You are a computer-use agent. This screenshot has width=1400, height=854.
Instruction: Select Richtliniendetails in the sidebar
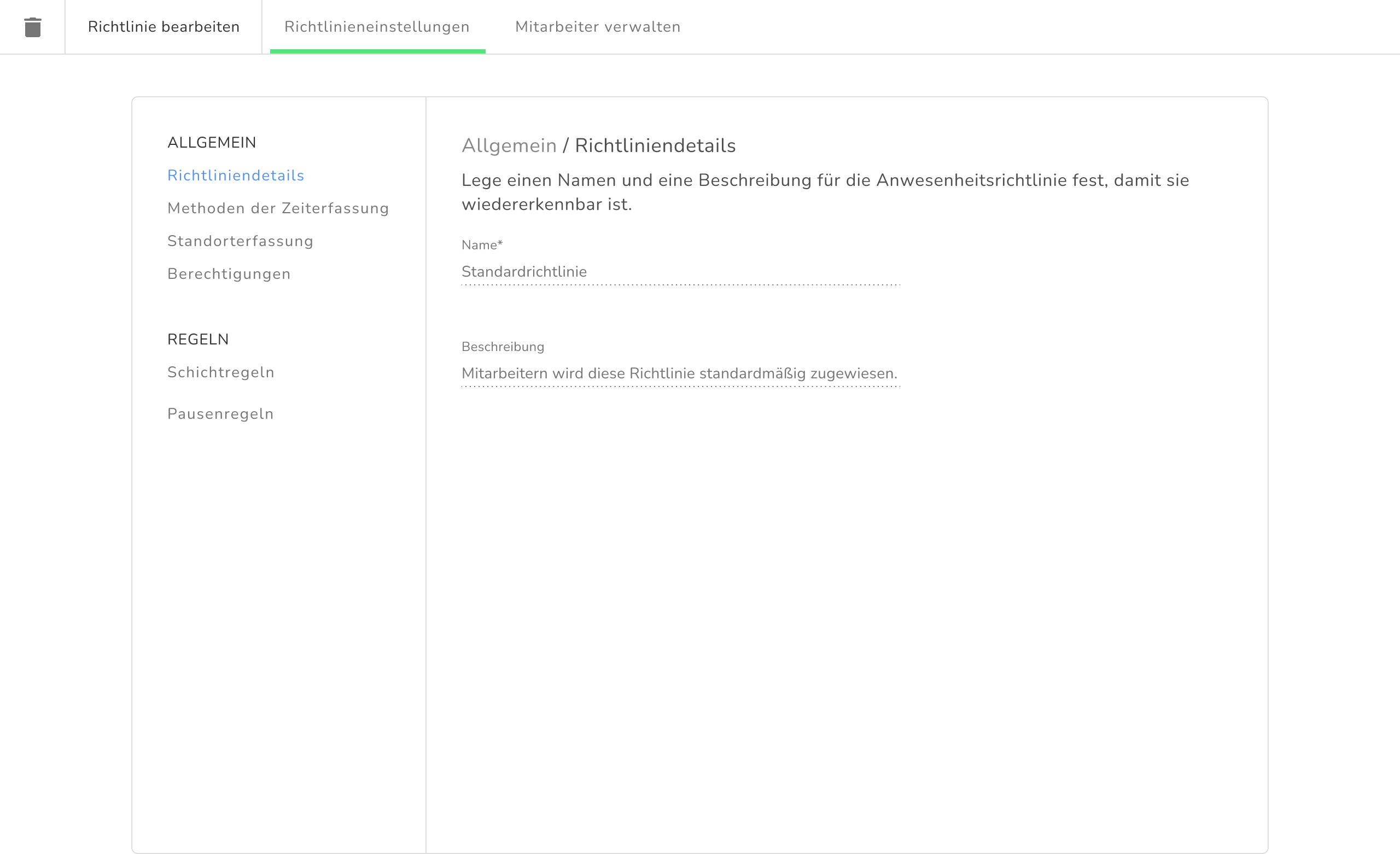(x=235, y=176)
